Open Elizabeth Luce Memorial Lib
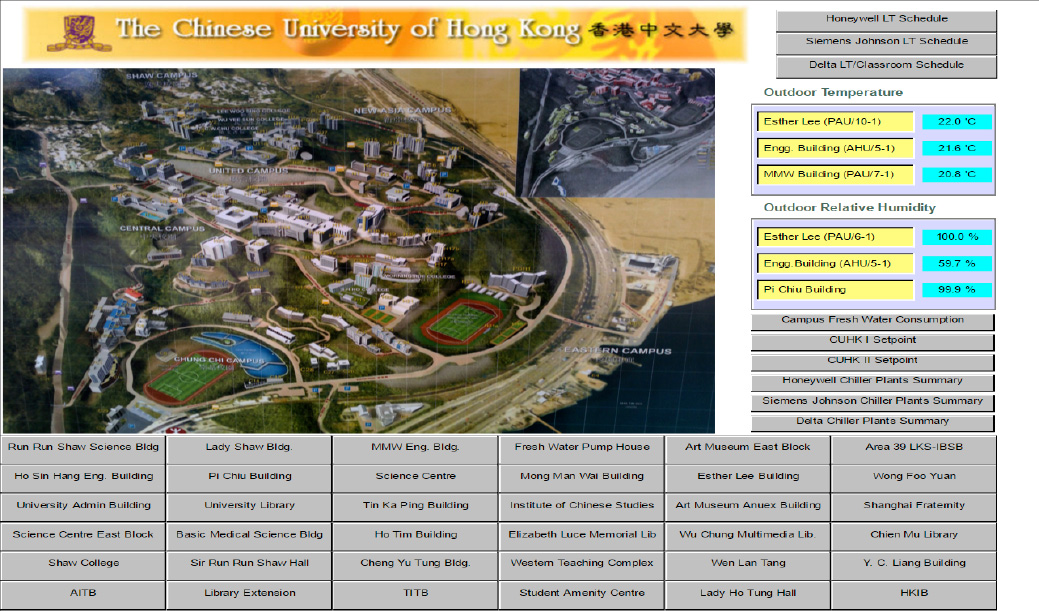 (x=582, y=537)
